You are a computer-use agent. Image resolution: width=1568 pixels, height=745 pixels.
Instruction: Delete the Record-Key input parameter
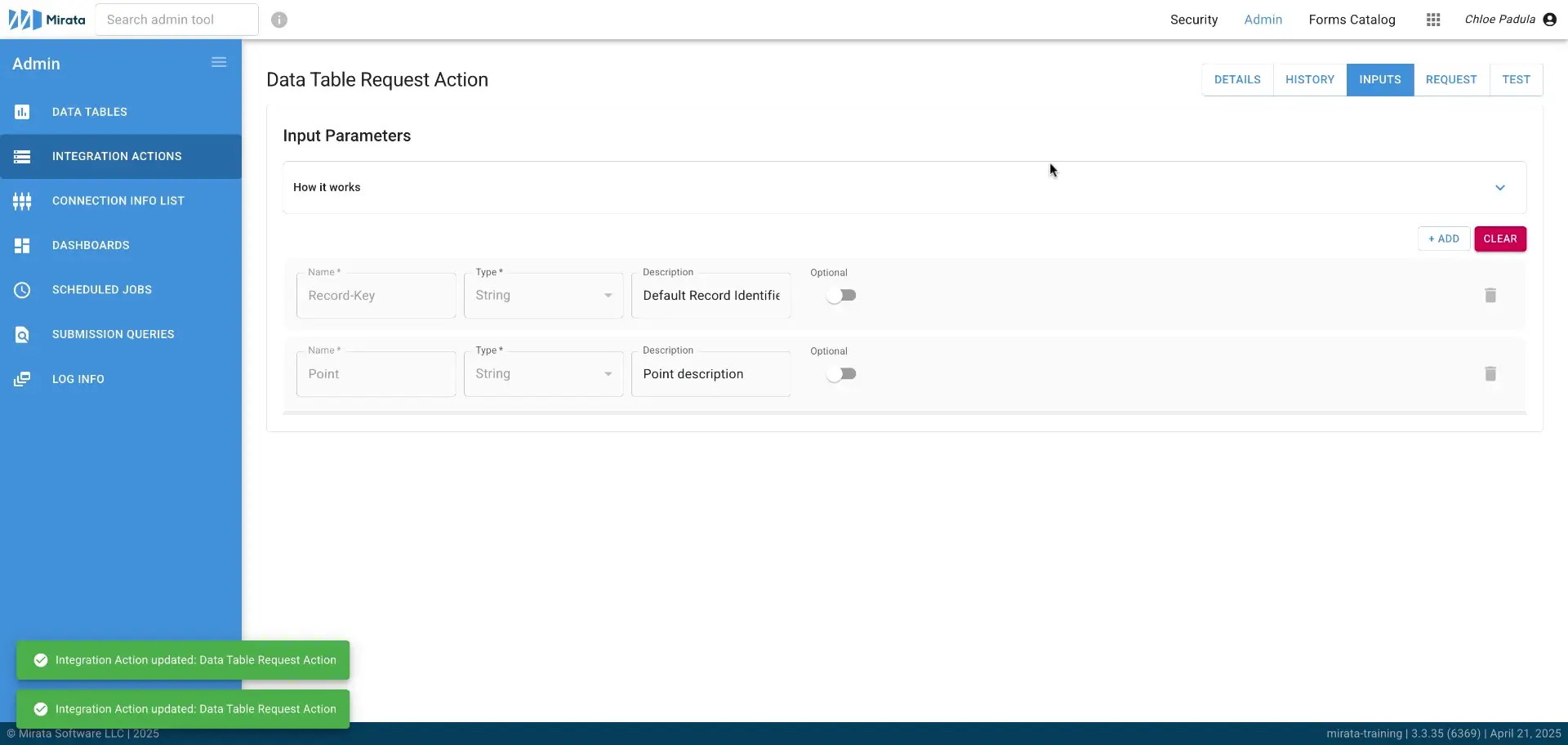[1490, 295]
